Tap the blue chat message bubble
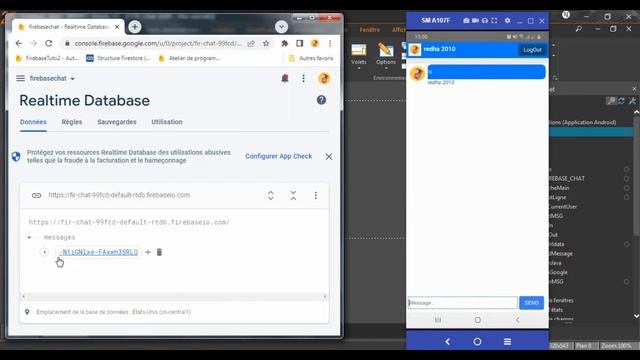Viewport: 640px width, 360px height. click(487, 72)
